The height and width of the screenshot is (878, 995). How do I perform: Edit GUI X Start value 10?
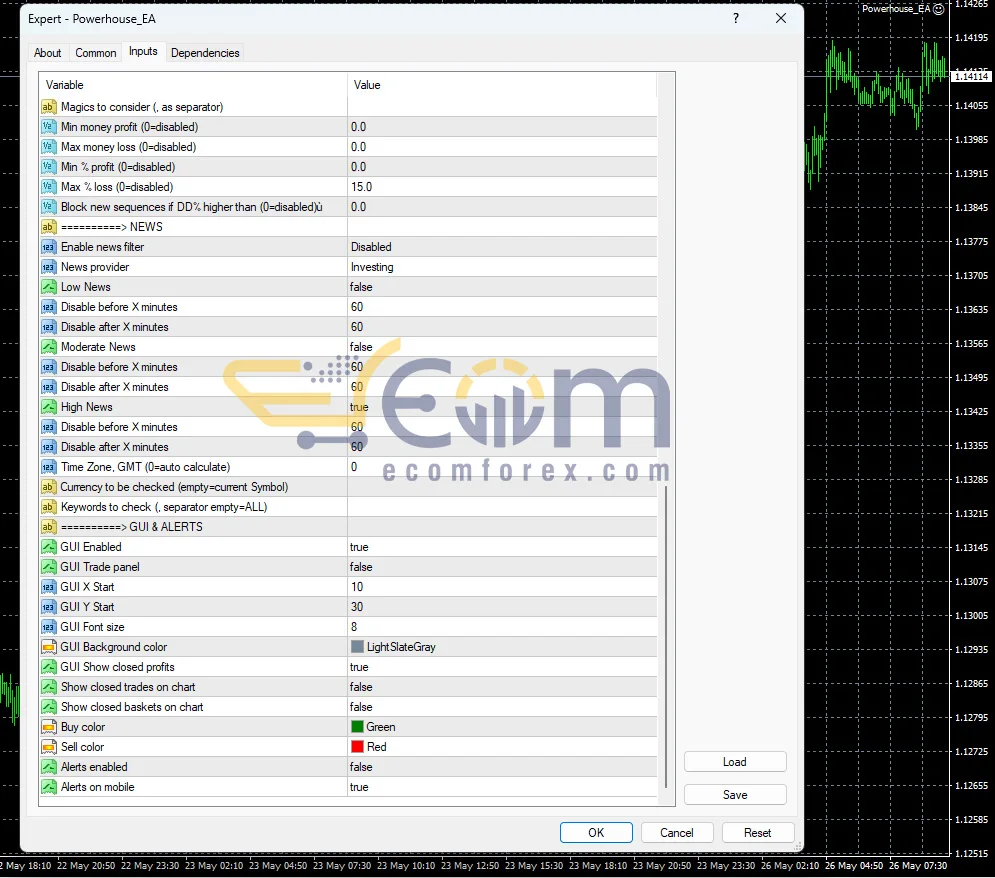coord(502,587)
